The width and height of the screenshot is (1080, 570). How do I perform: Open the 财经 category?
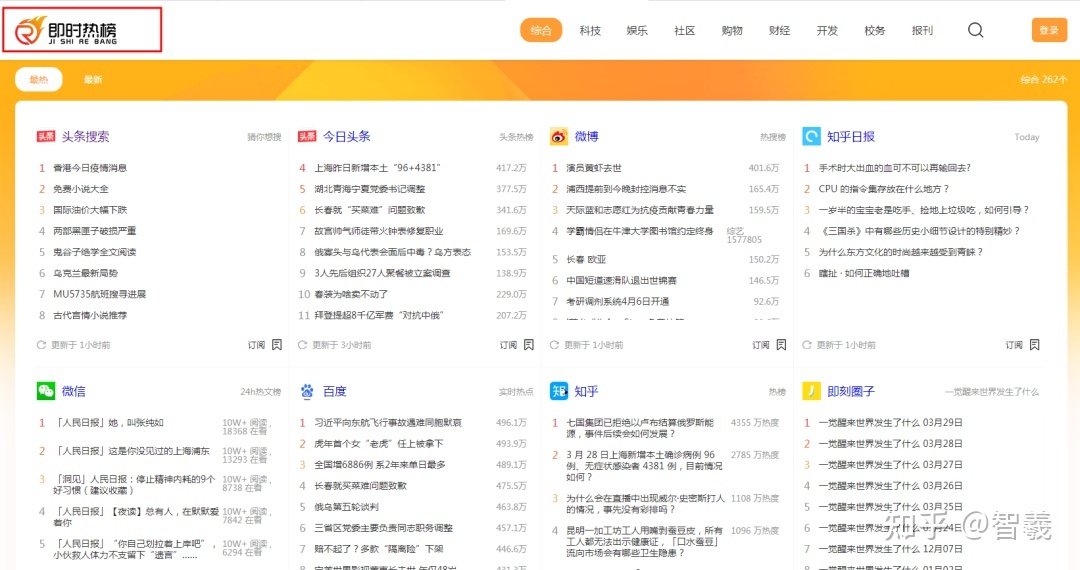(x=780, y=30)
